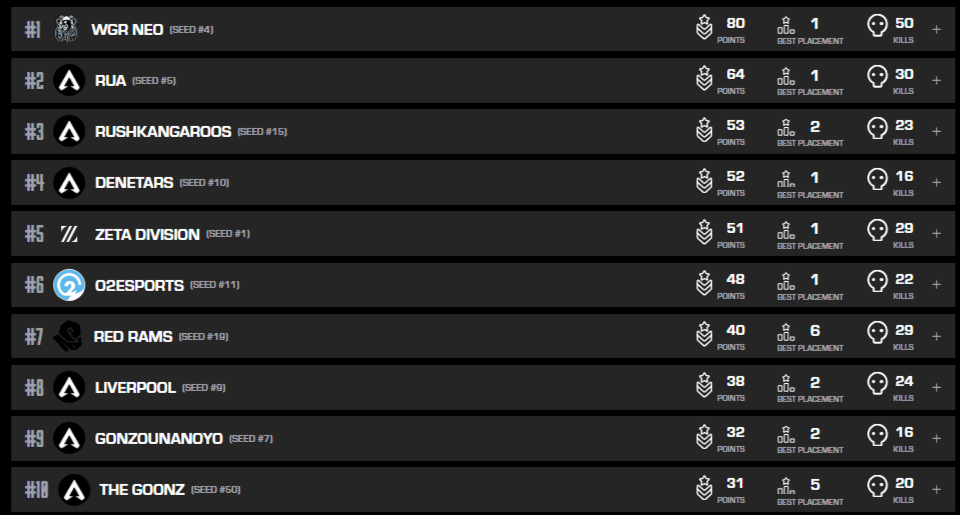Click the ZETA DIVISION team logo
This screenshot has height=515, width=960.
coord(69,234)
